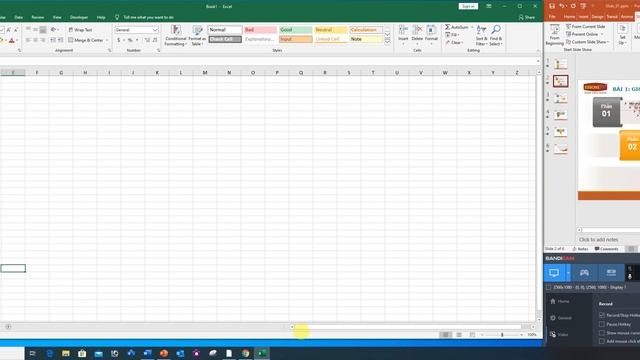The width and height of the screenshot is (640, 360).
Task: Click PowerPoint undo icon
Action: click(x=562, y=6)
